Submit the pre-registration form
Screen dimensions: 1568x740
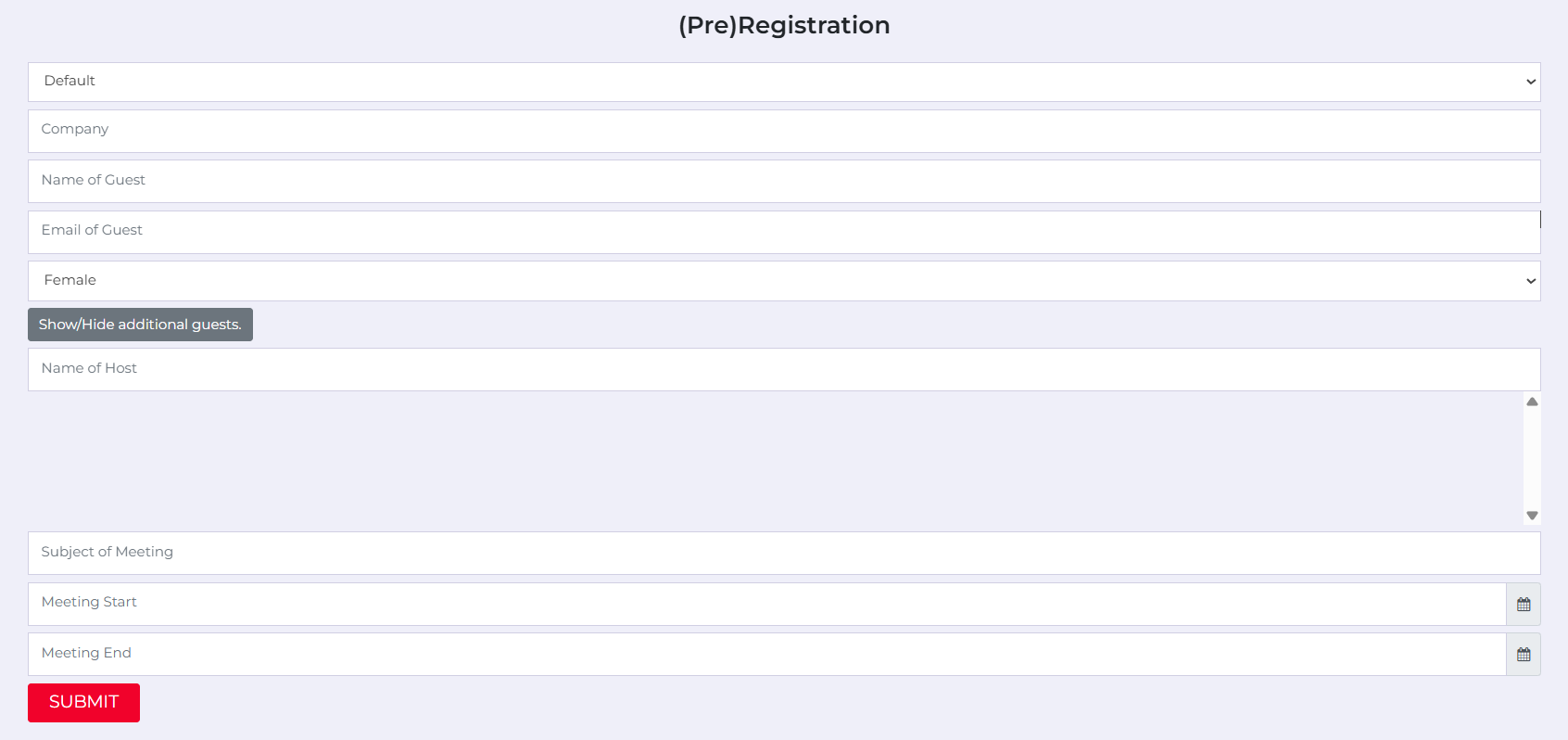coord(83,703)
